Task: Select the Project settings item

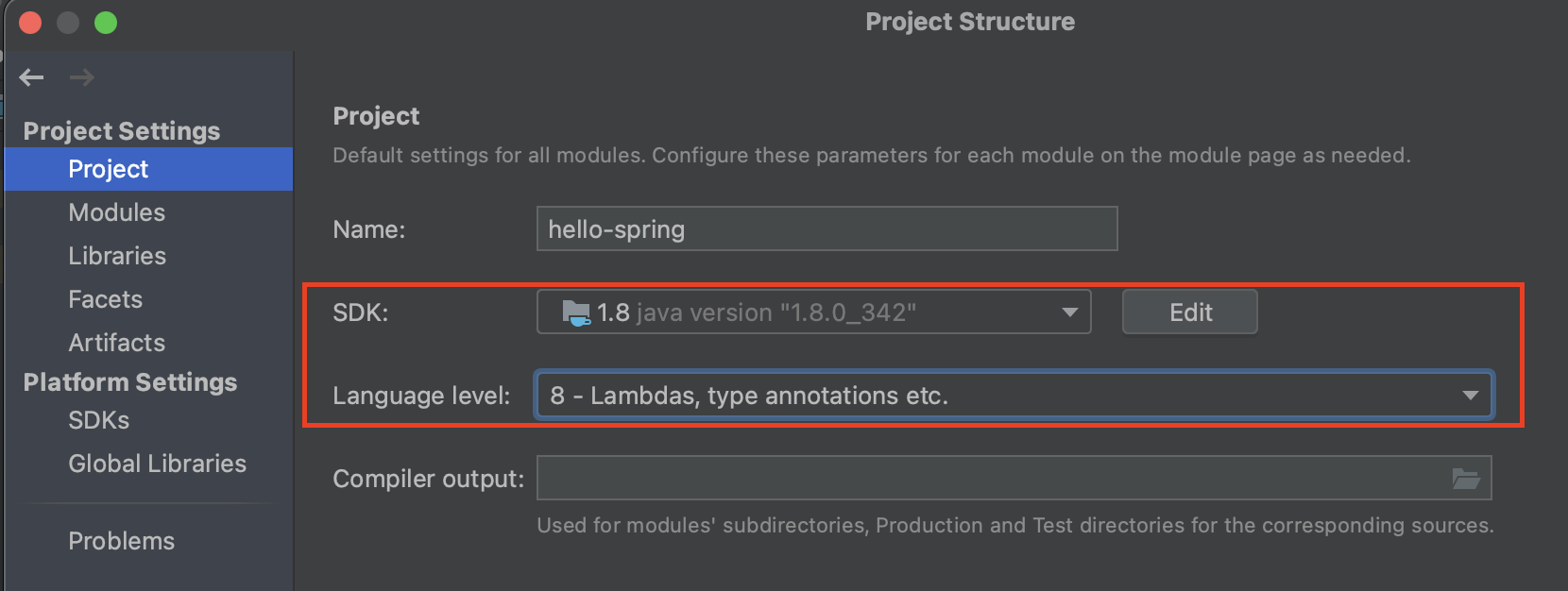Action: point(109,169)
